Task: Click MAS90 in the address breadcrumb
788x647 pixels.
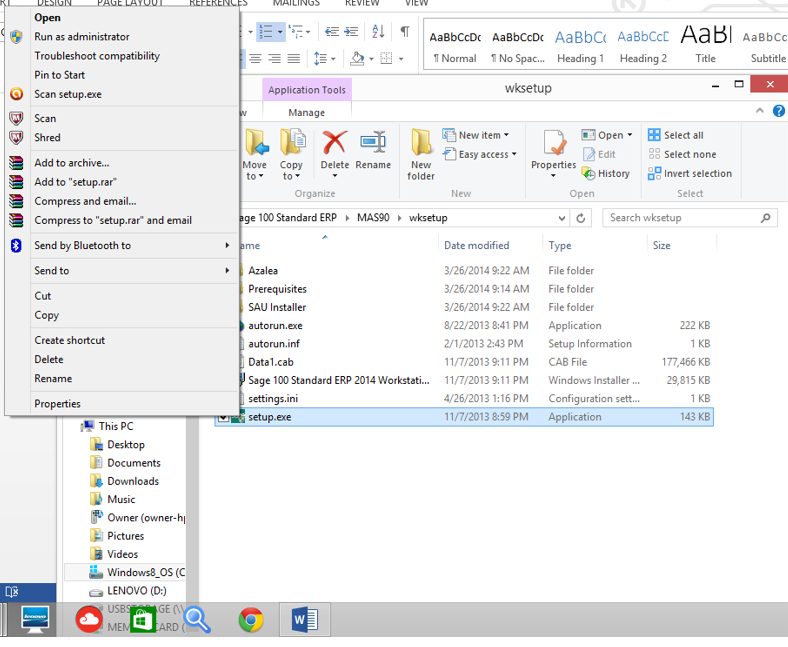Action: (373, 218)
